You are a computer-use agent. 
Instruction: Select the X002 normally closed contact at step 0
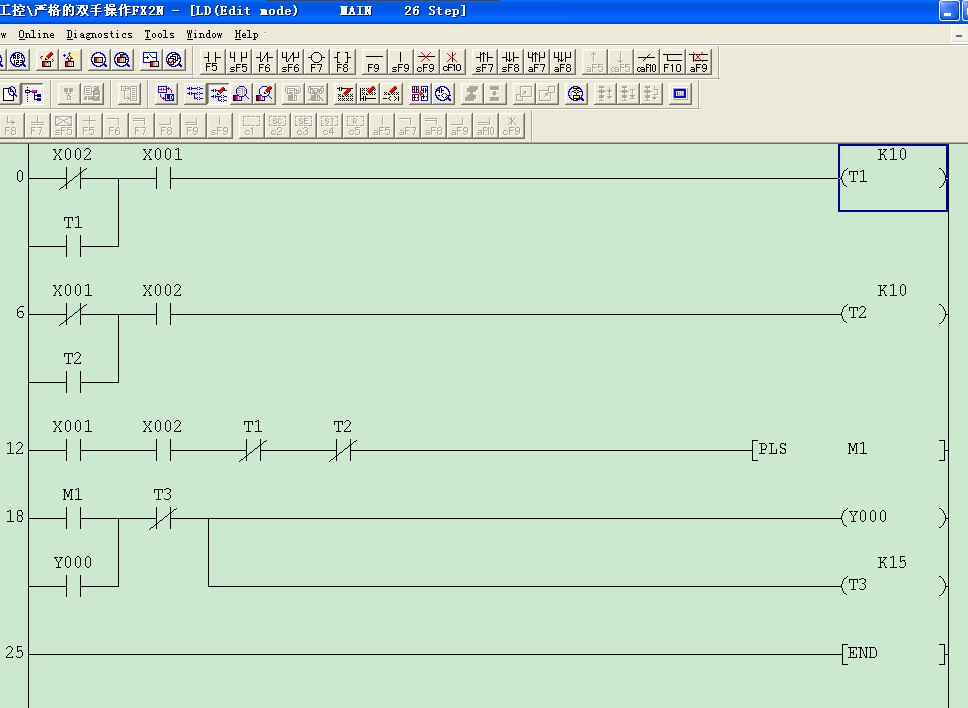pyautogui.click(x=72, y=178)
